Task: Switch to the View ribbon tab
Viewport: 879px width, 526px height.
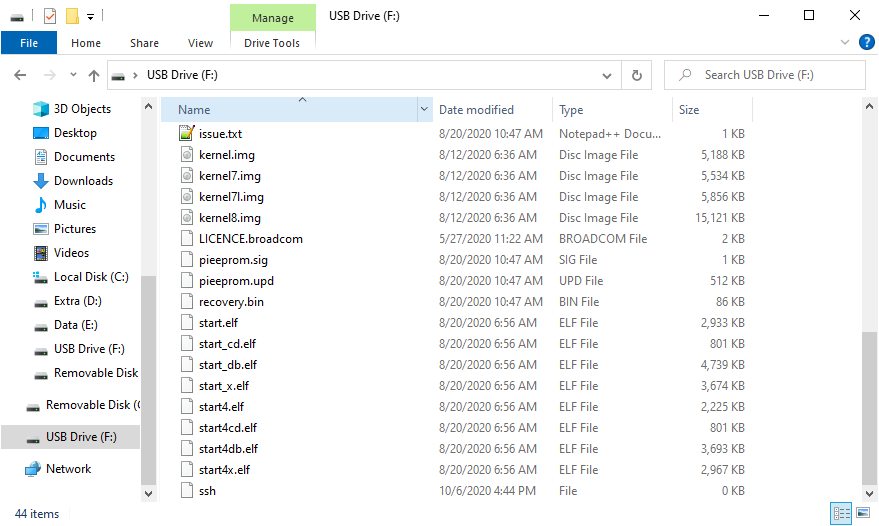Action: pos(200,43)
